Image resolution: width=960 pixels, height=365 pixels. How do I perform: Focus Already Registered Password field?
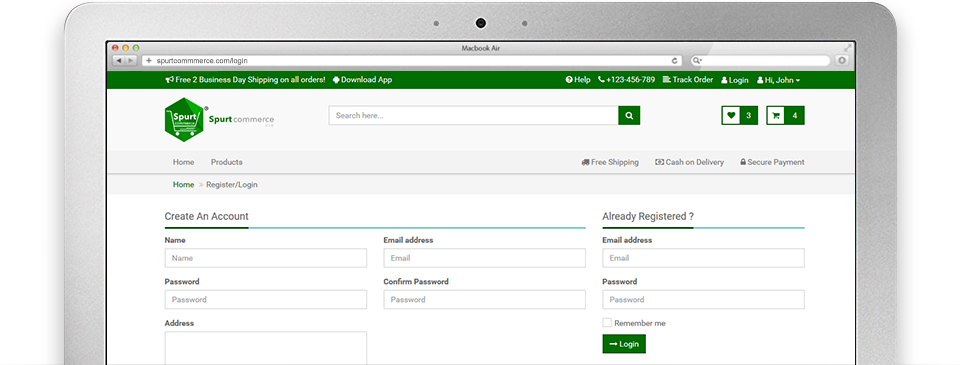703,299
